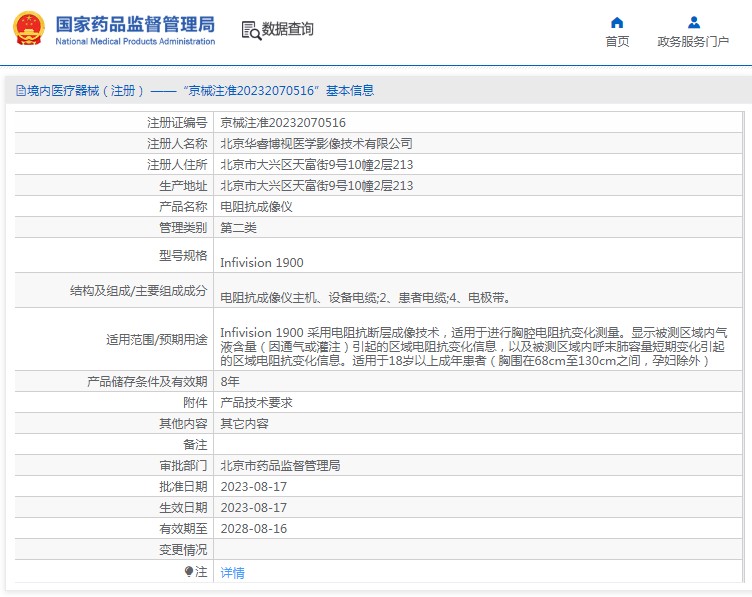Go to 首页 text link

point(617,42)
